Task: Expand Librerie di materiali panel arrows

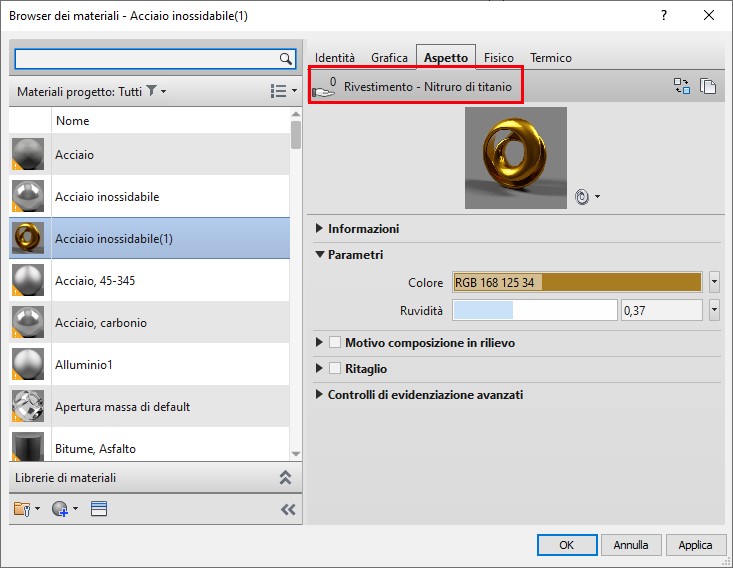Action: (x=285, y=477)
